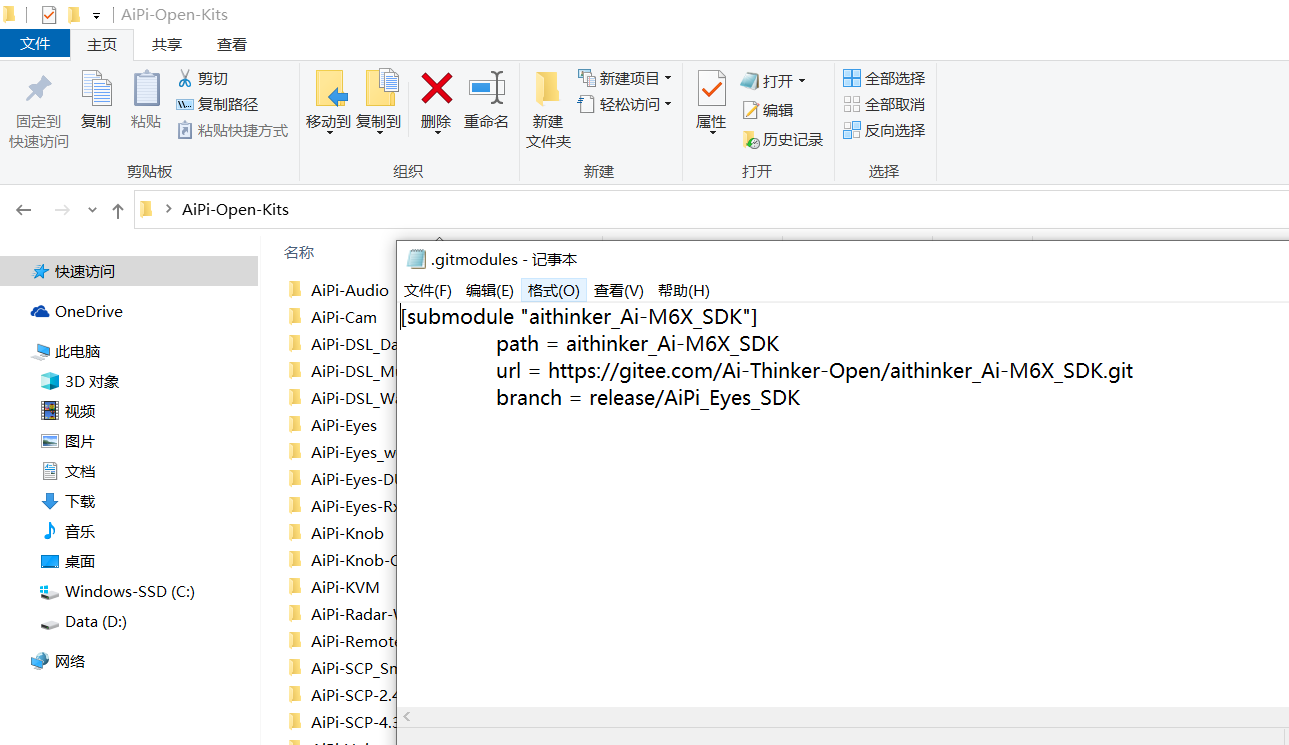Screen dimensions: 1289x745
Task: Select the AiPi-Eyes folder
Action: (x=333, y=425)
